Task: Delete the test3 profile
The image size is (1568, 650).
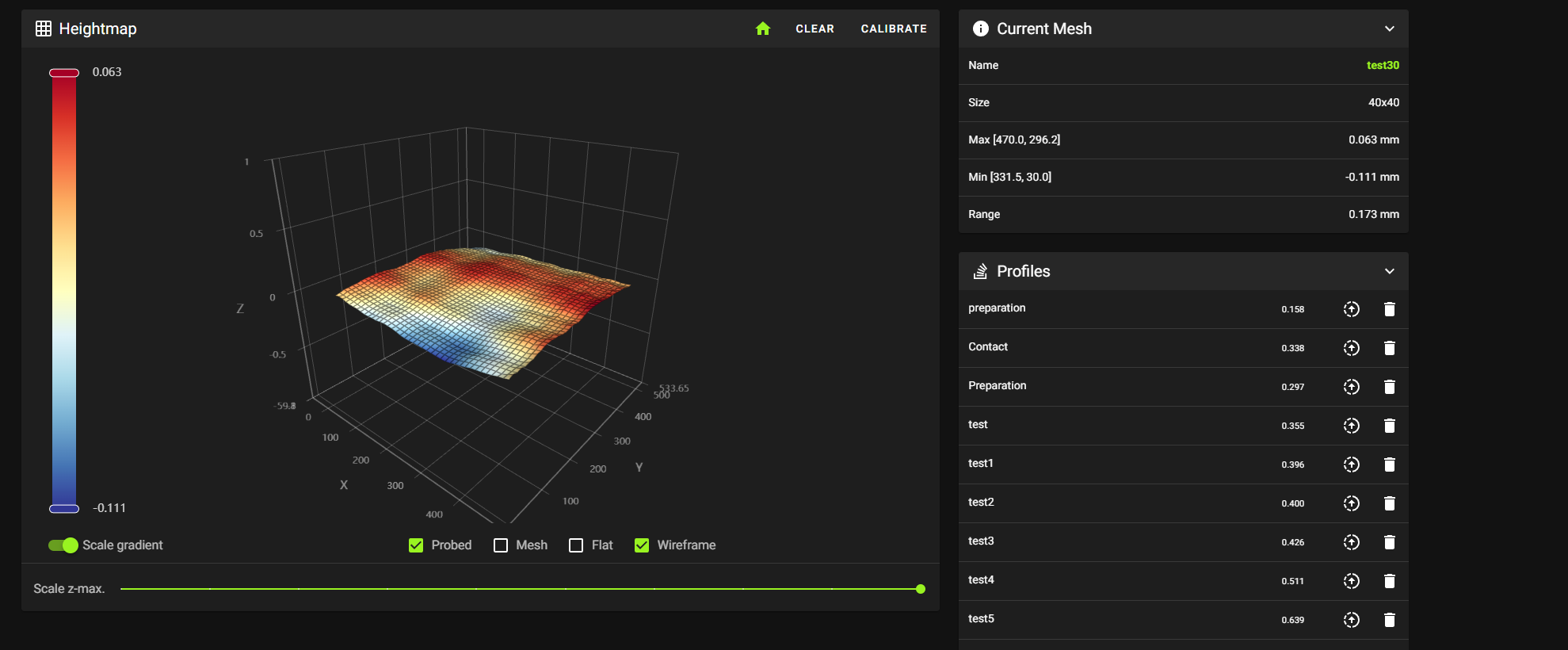Action: click(1390, 542)
